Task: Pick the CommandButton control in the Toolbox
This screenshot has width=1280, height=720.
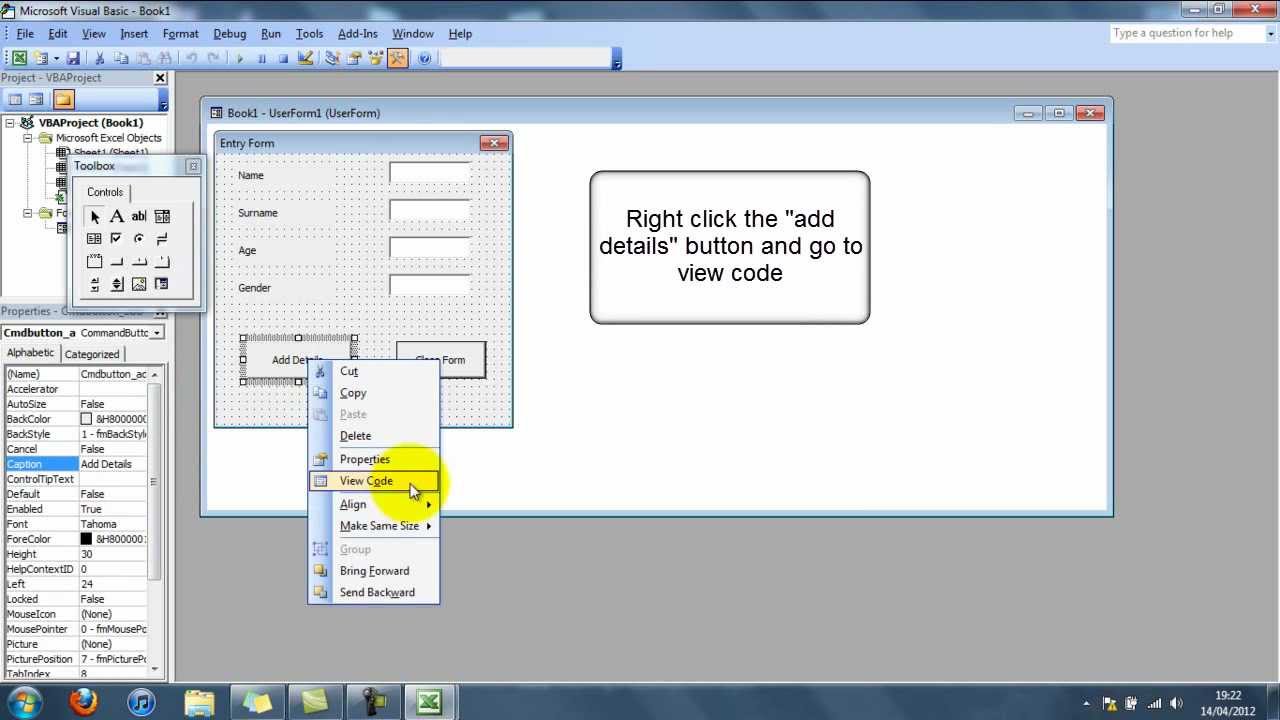Action: pyautogui.click(x=117, y=261)
